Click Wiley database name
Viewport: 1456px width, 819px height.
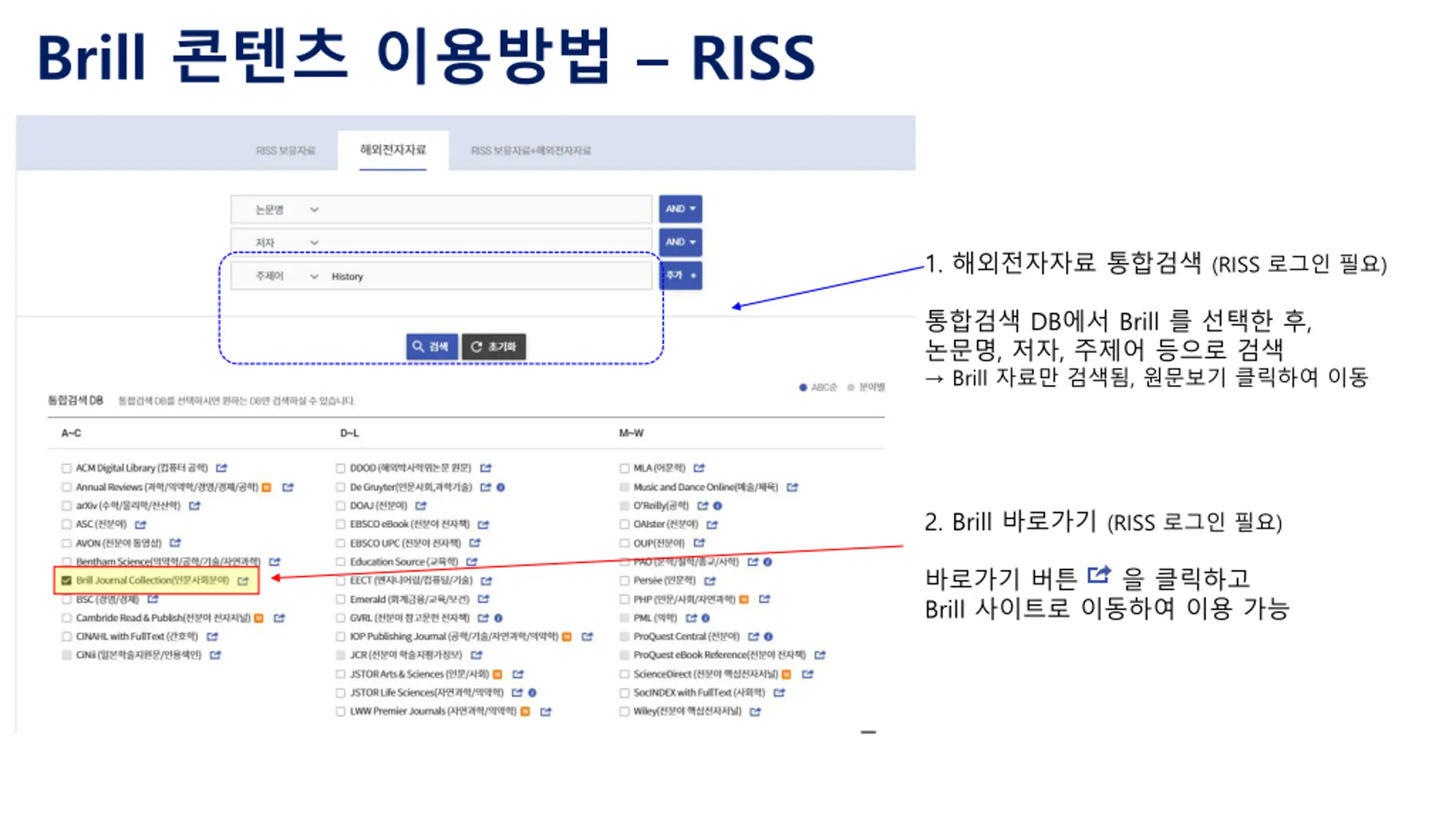coord(687,712)
